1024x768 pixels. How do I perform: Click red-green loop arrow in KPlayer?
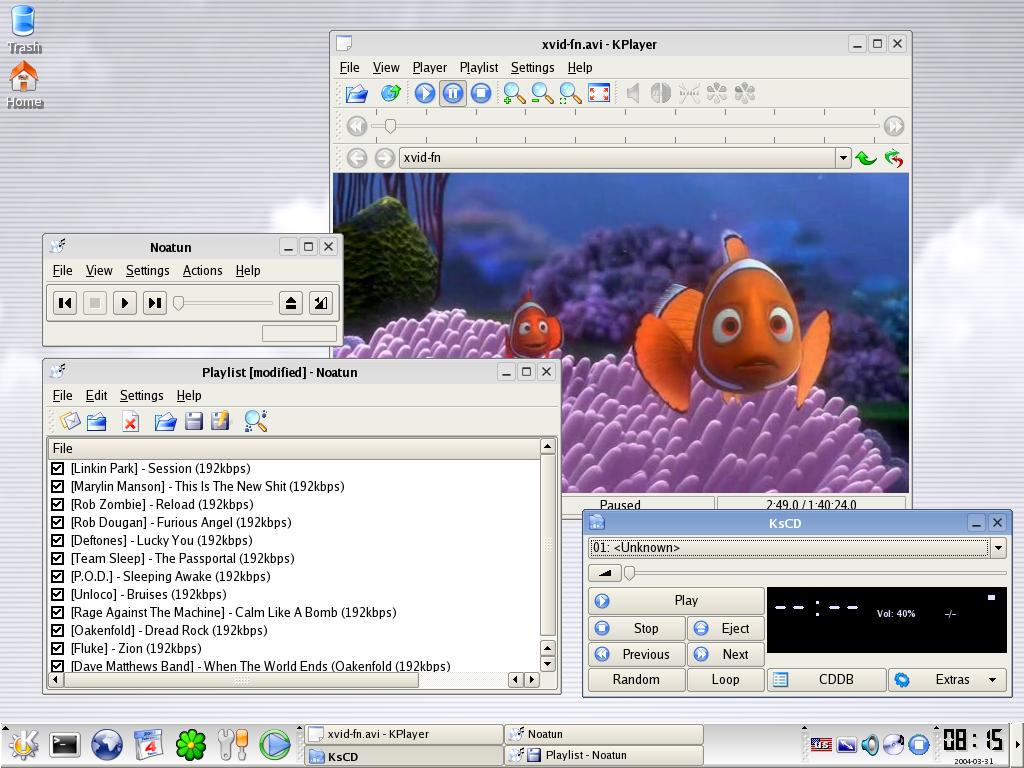coord(894,158)
